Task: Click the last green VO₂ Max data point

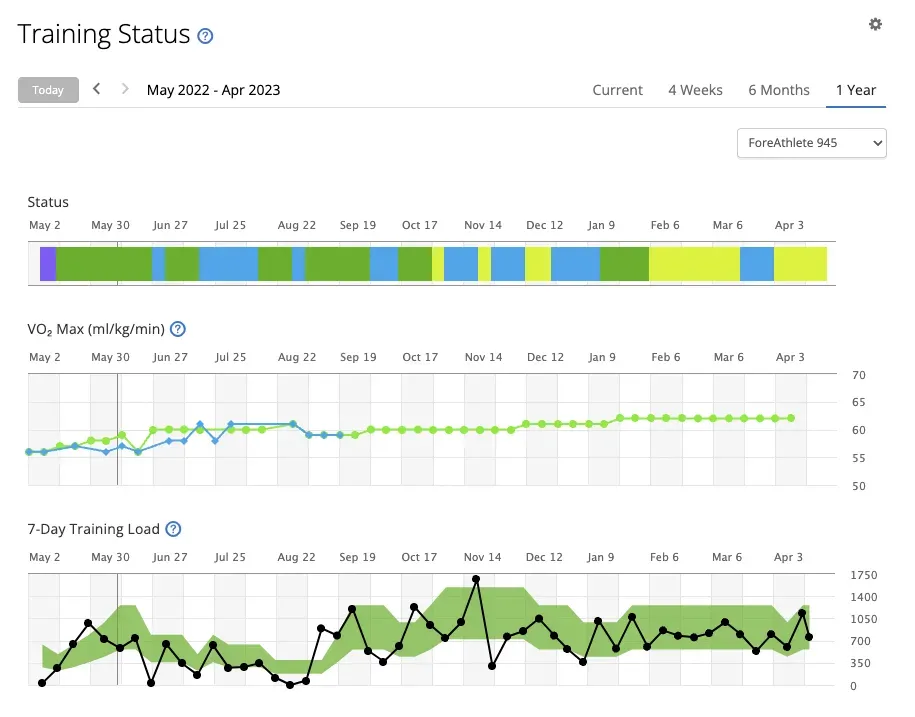Action: [x=791, y=418]
